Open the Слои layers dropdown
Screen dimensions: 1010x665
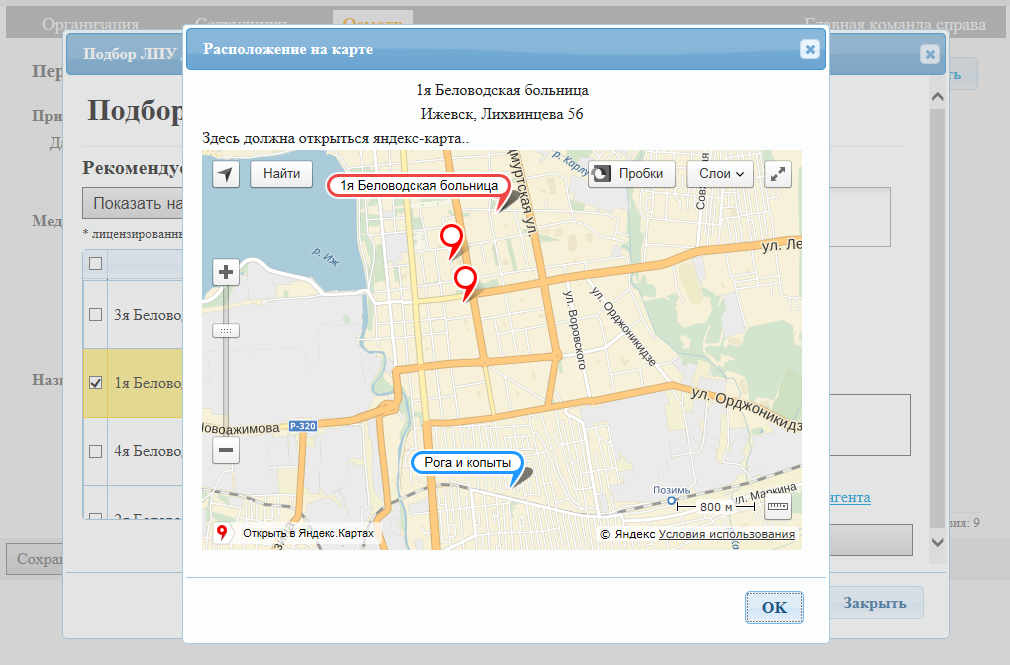click(x=719, y=174)
